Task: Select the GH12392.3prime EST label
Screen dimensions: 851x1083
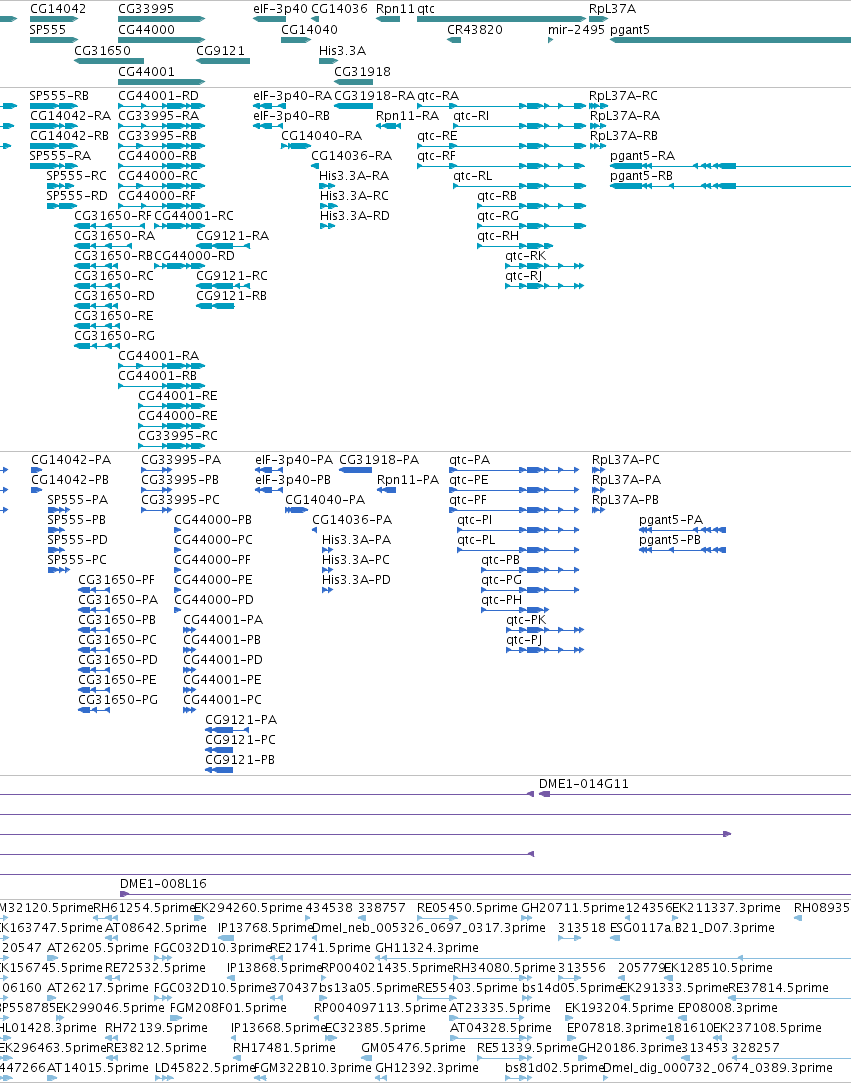Action: [427, 1068]
